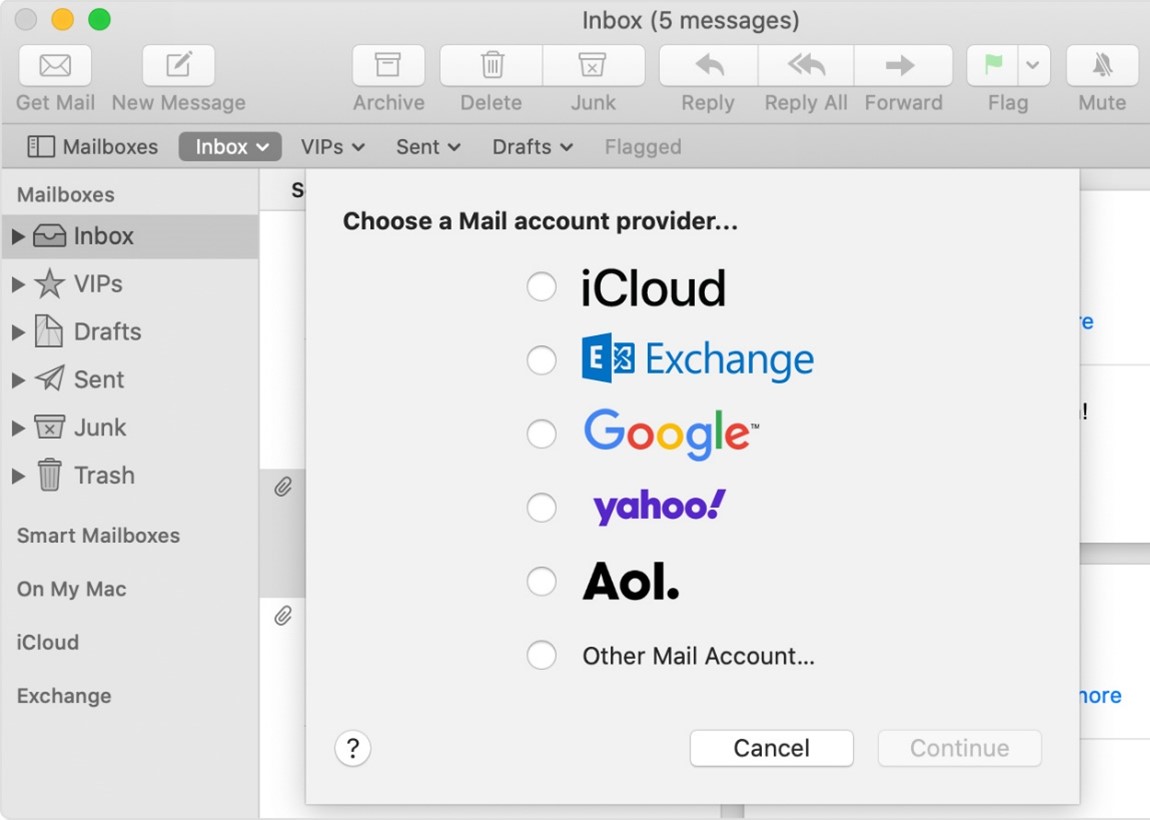
Task: Open the VIPs favorites dropdown
Action: tap(332, 147)
